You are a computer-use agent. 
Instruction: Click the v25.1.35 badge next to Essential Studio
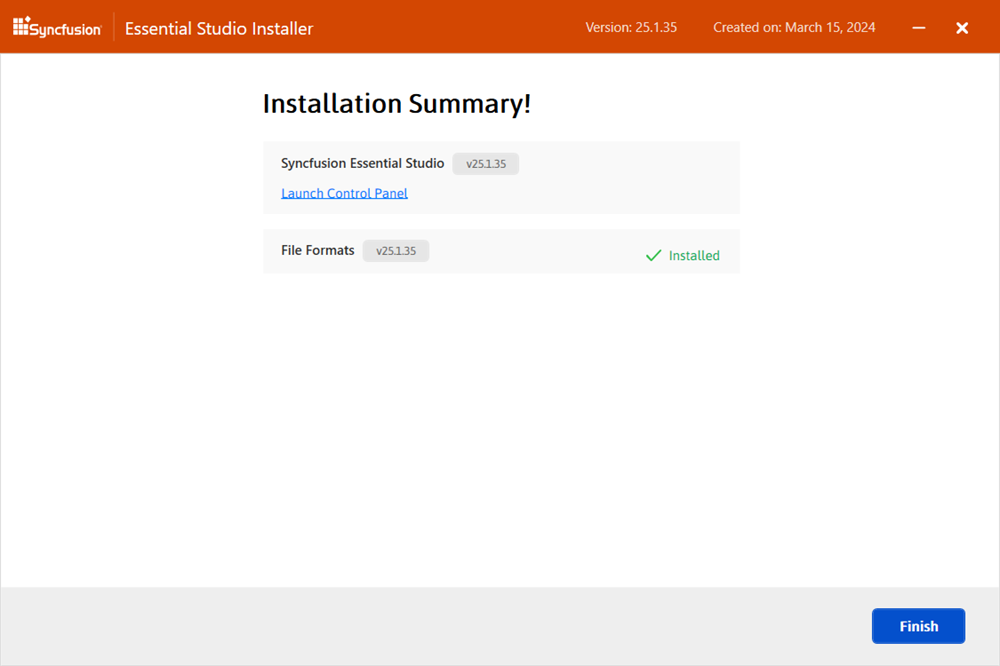tap(485, 163)
